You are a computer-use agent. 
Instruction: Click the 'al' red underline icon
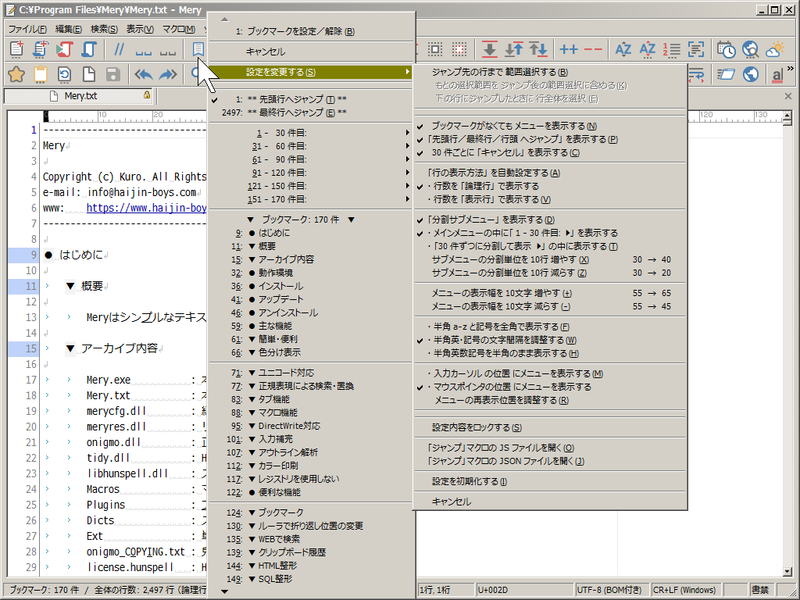tap(777, 75)
